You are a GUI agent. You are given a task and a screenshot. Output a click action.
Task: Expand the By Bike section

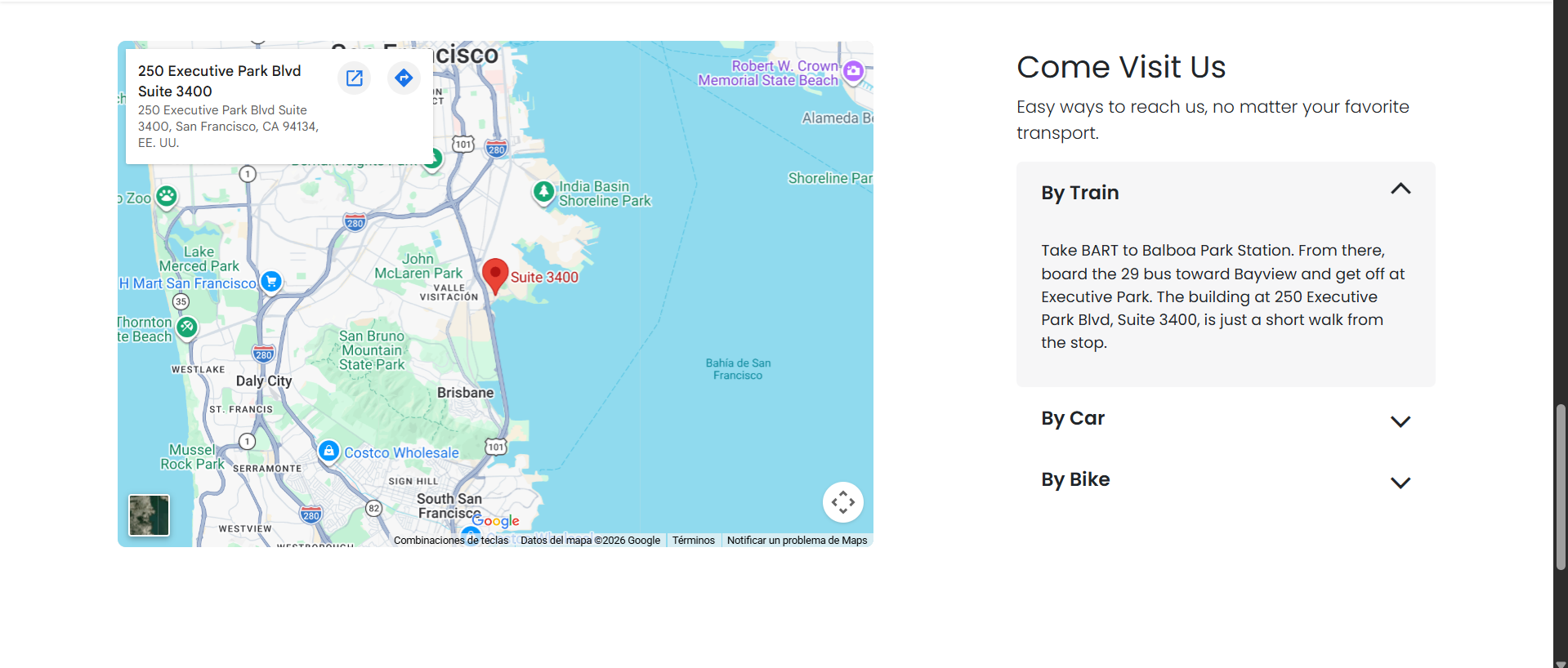1400,483
